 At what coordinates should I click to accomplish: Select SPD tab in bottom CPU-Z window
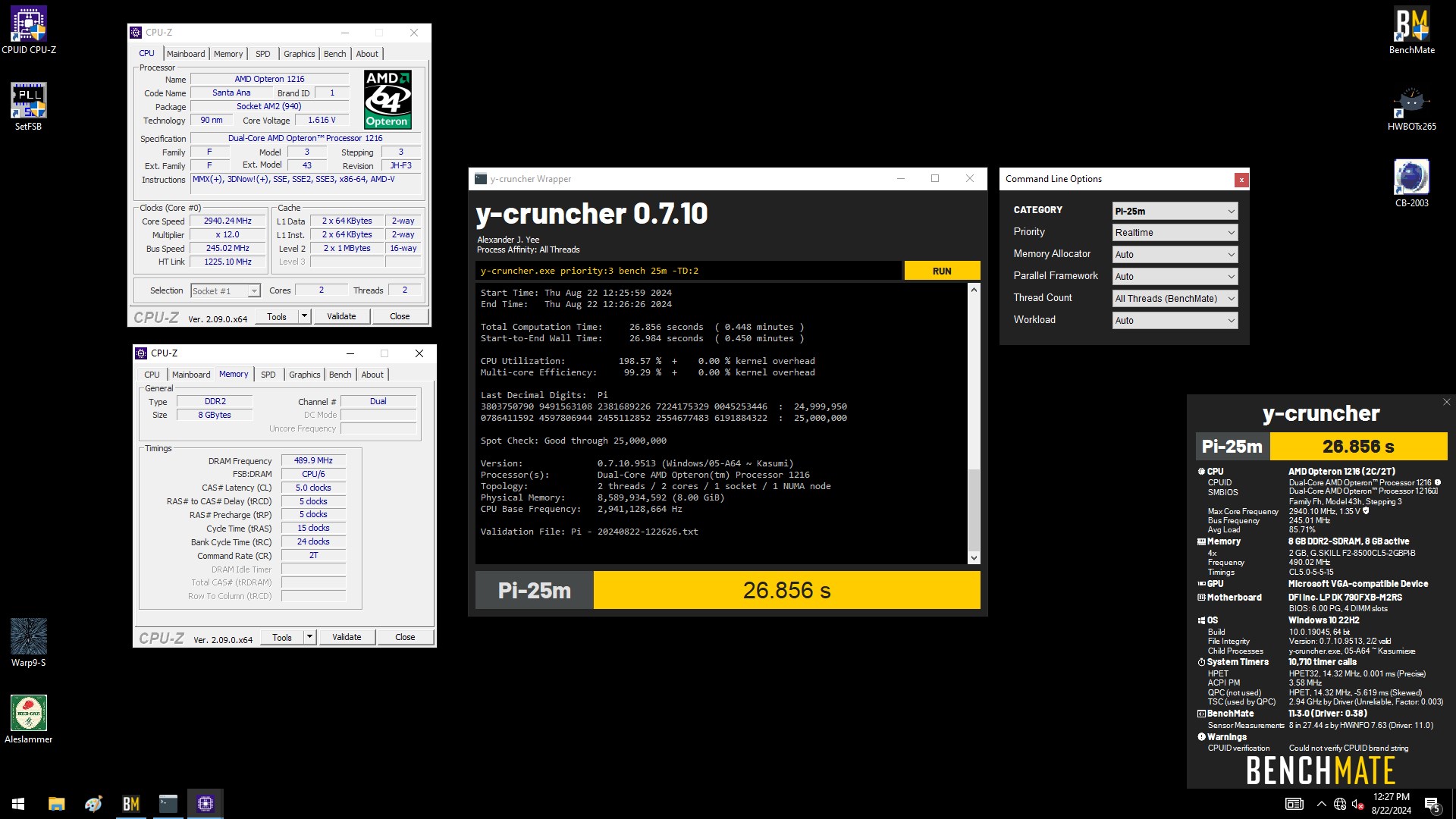point(268,375)
